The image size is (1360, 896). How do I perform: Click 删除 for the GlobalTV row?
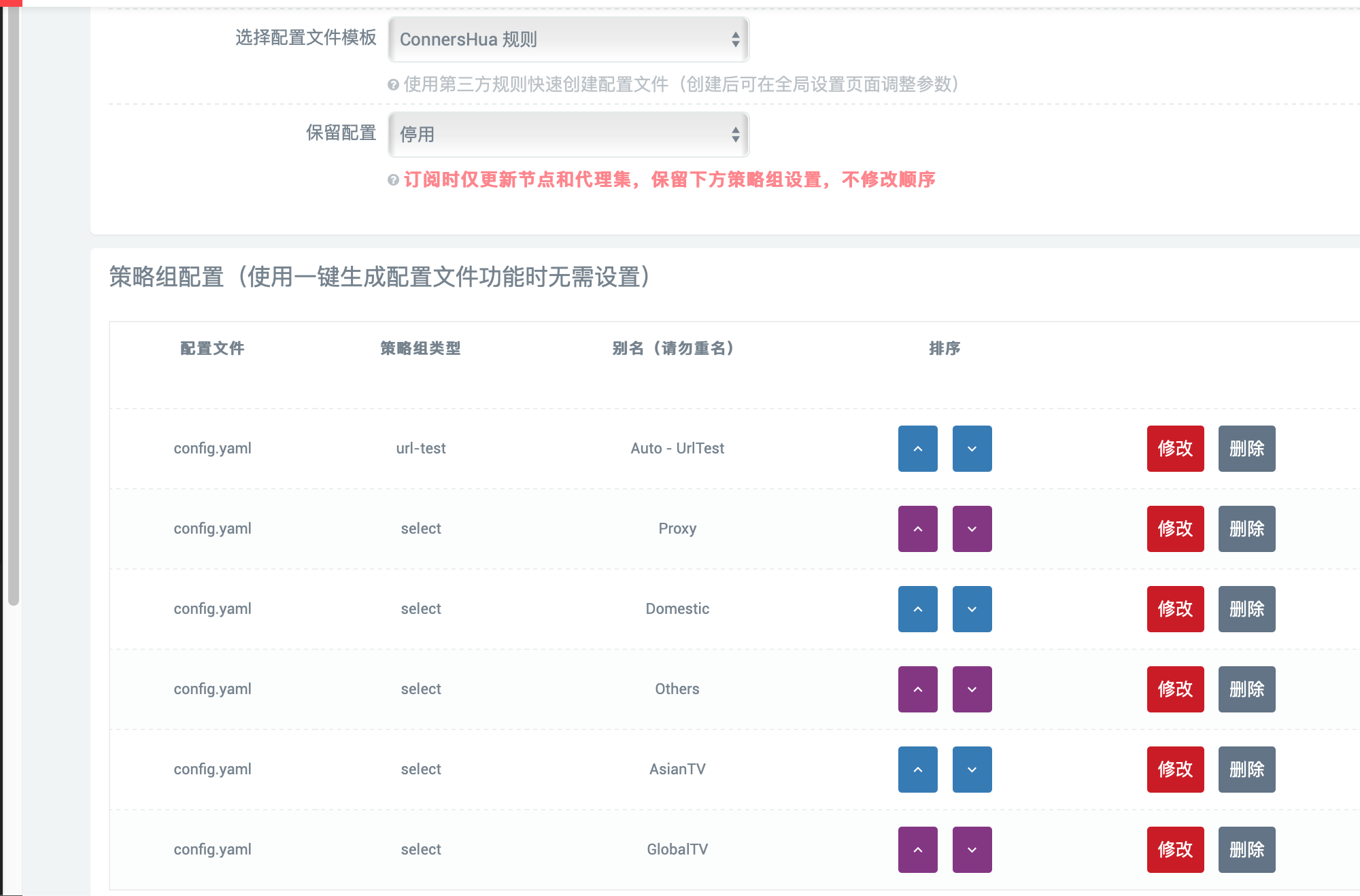pyautogui.click(x=1246, y=849)
